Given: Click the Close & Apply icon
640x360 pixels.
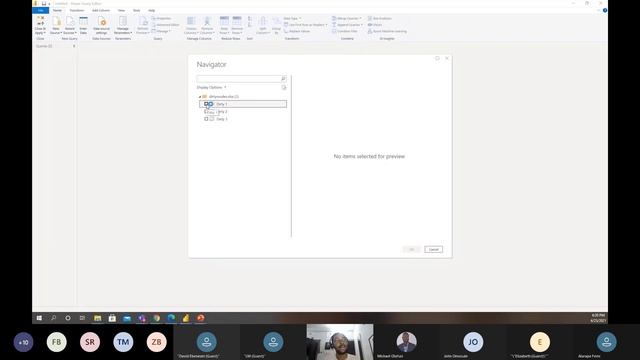Looking at the screenshot, I should pyautogui.click(x=40, y=21).
